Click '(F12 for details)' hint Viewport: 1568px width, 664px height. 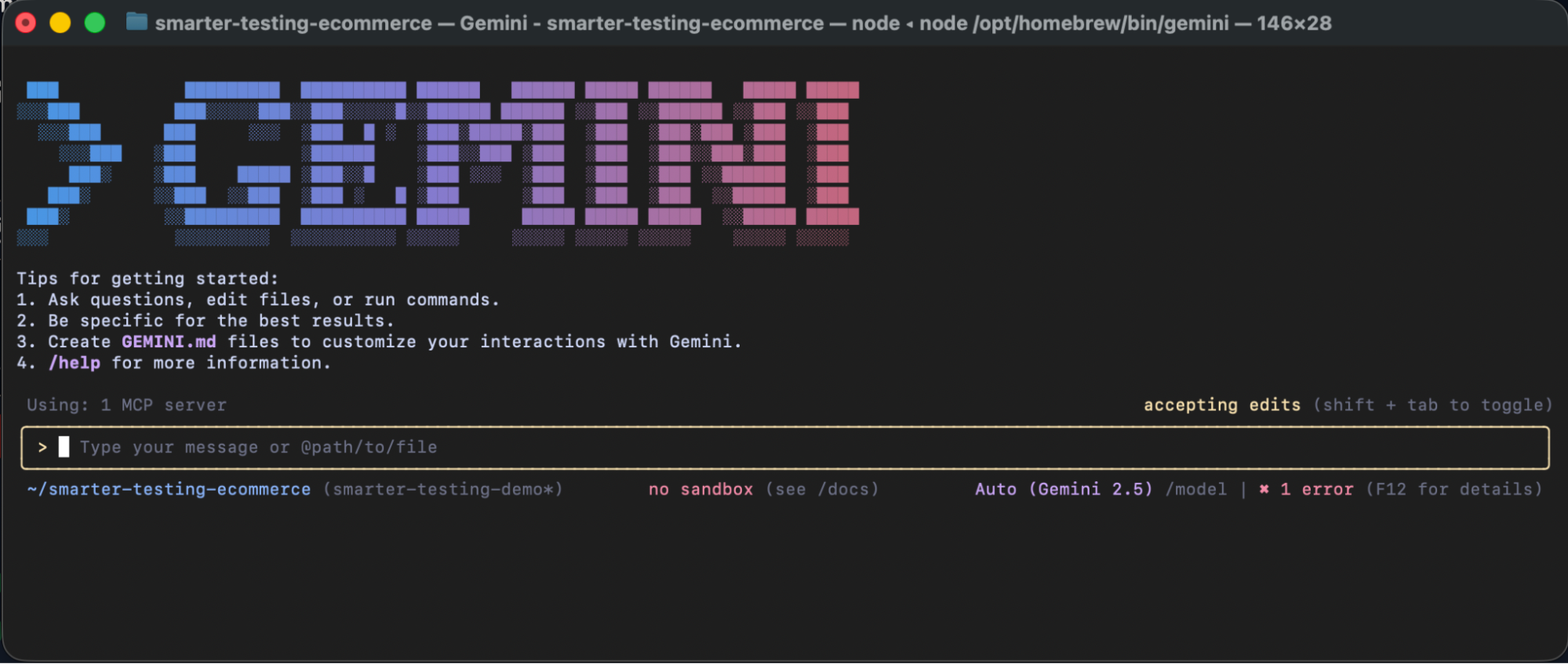(x=1454, y=489)
